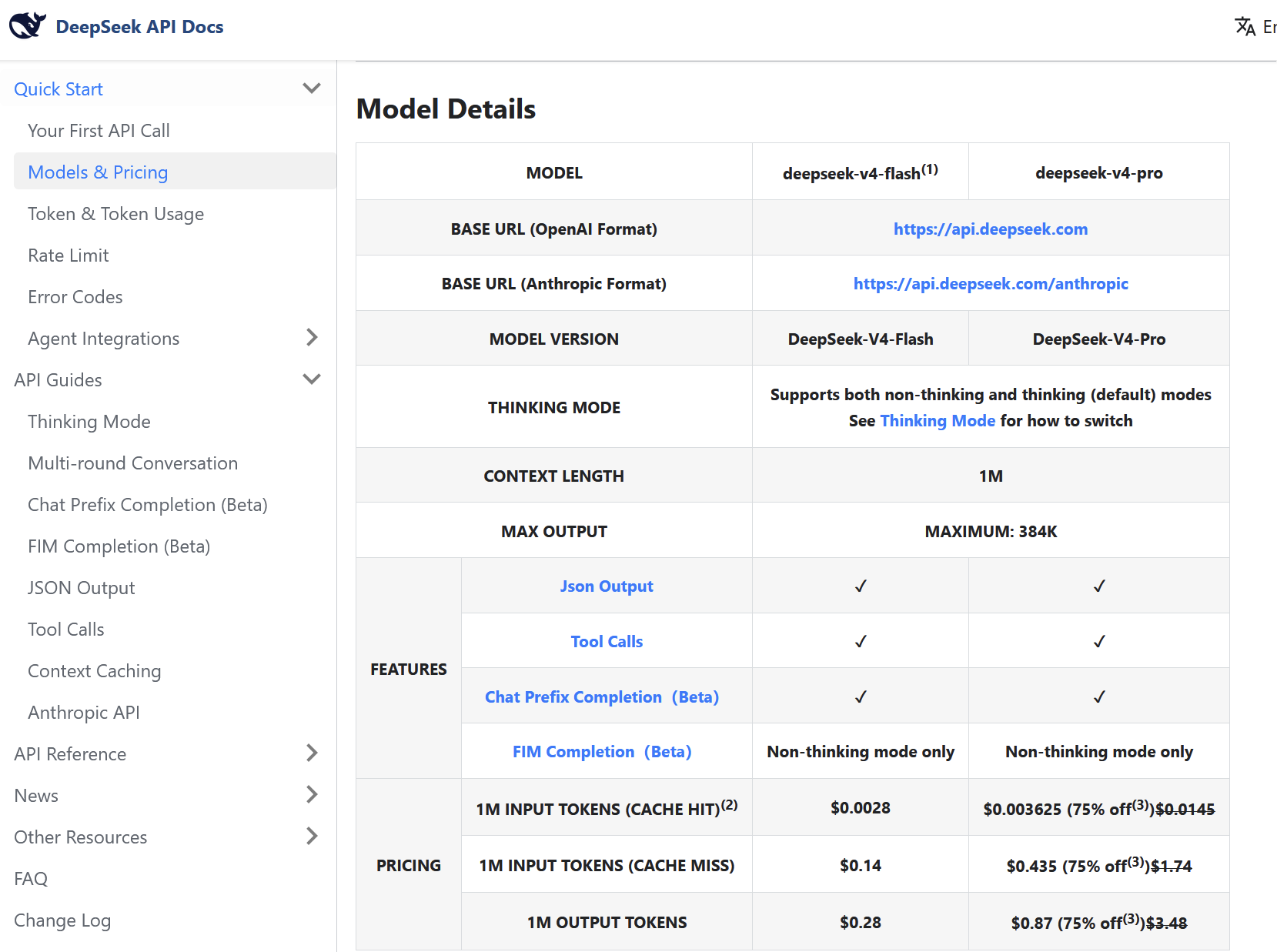Open Context Caching guide
Viewport: 1277px width, 952px height.
[x=94, y=671]
